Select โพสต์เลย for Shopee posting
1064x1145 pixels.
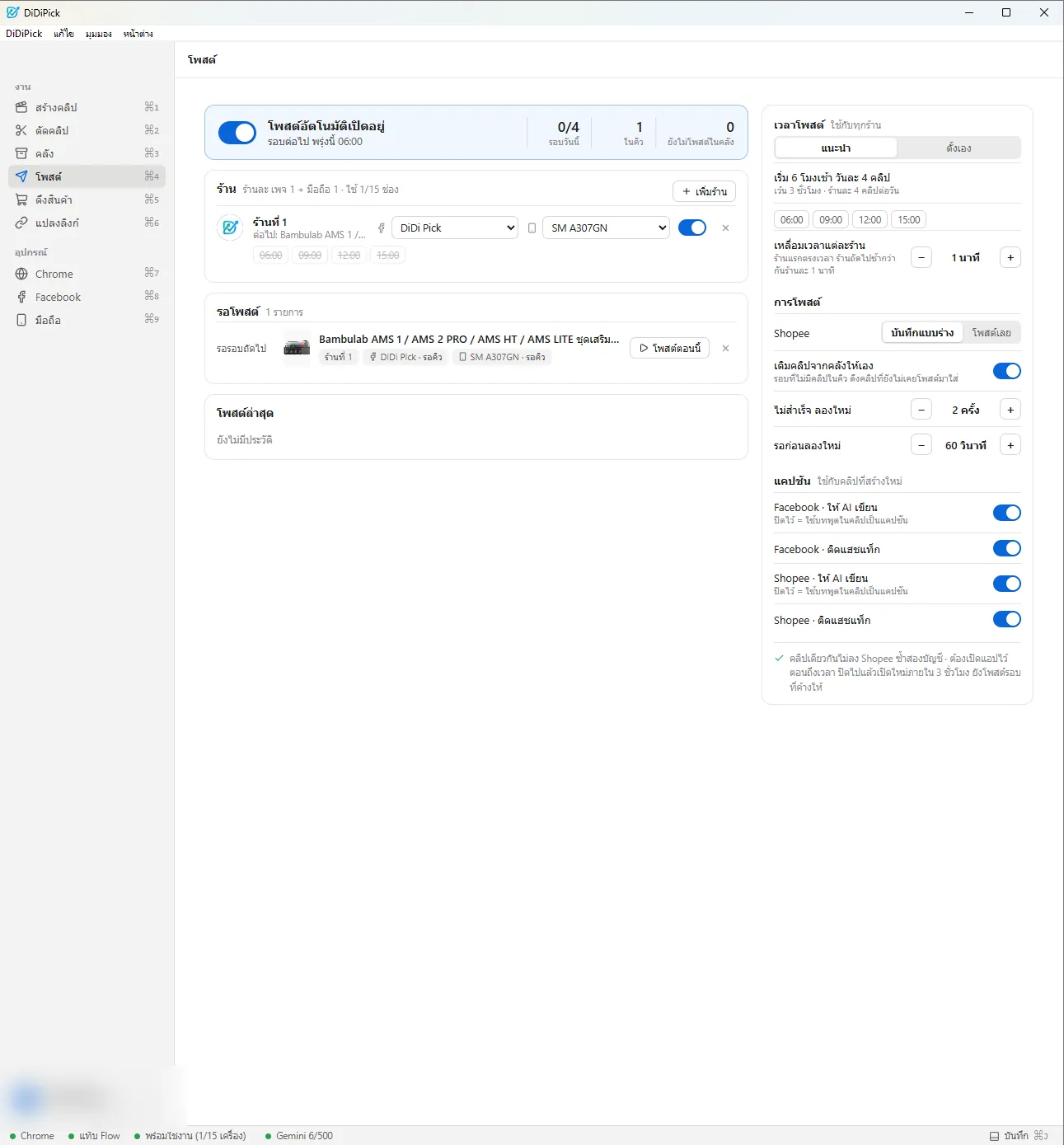[x=991, y=333]
